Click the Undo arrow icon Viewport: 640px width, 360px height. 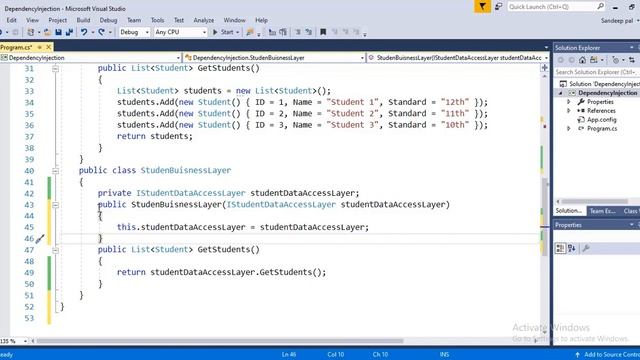(84, 32)
